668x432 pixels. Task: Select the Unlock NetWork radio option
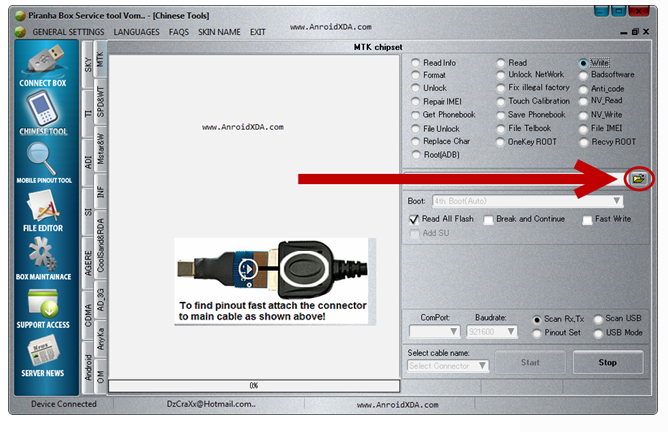click(501, 75)
